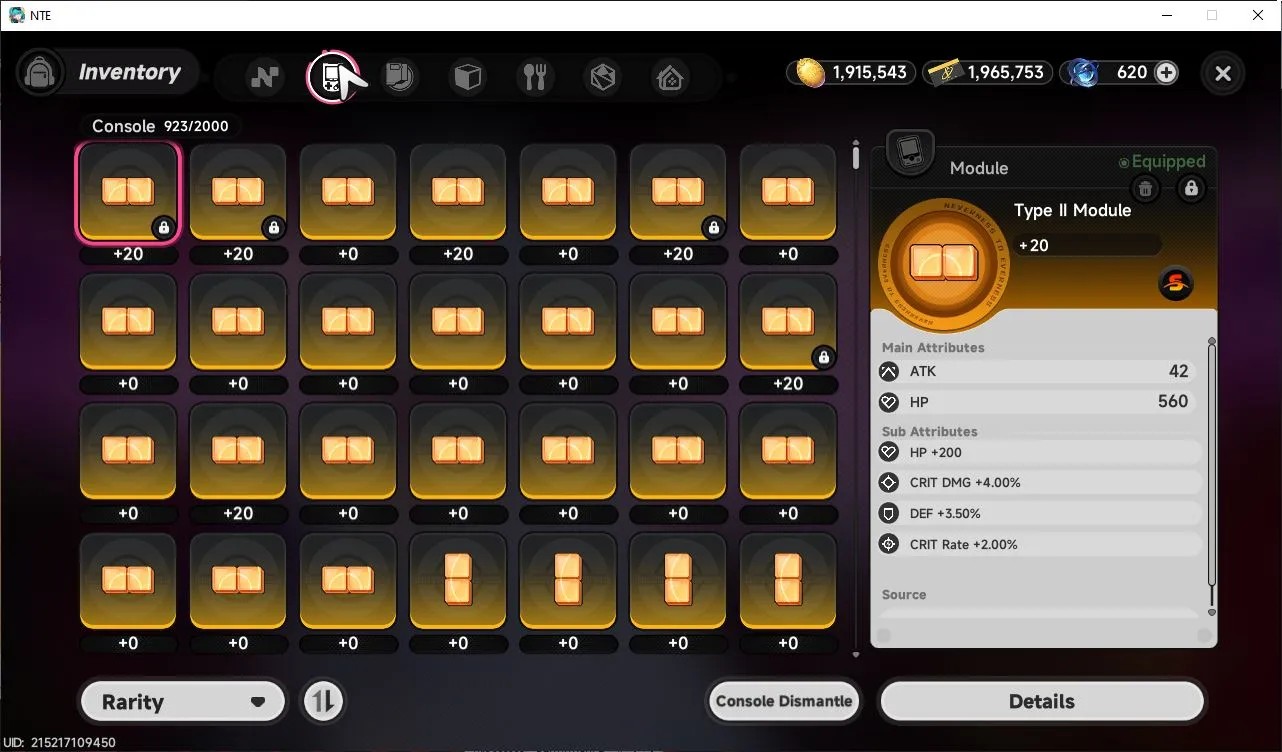
Task: Click the 1,965,753 ticket amount
Action: (x=1005, y=73)
